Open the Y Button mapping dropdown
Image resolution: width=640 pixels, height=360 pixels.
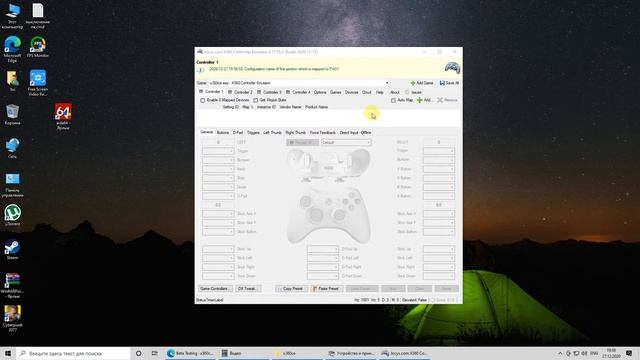pos(439,169)
